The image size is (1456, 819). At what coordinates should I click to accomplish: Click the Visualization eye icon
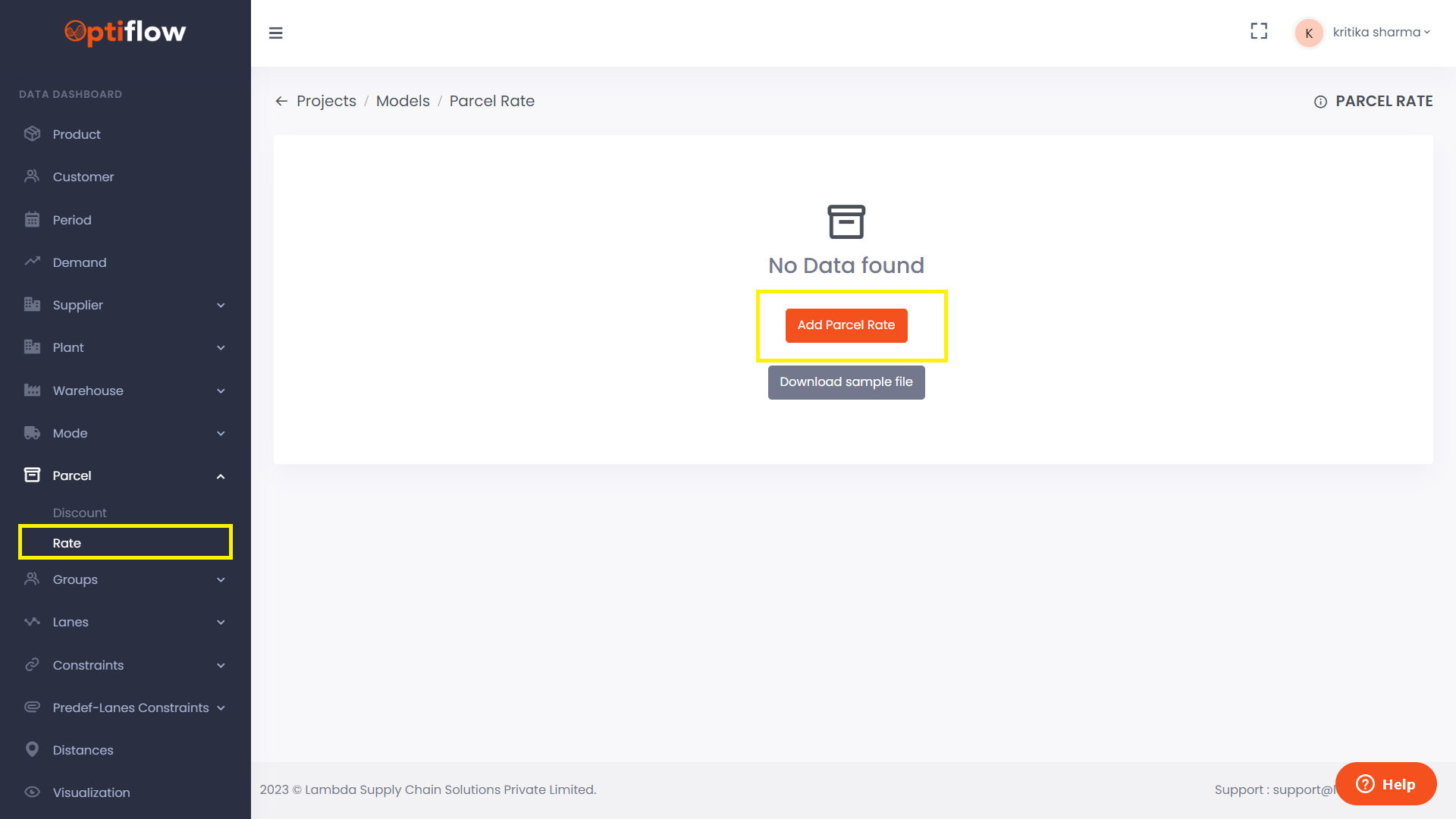[x=33, y=792]
